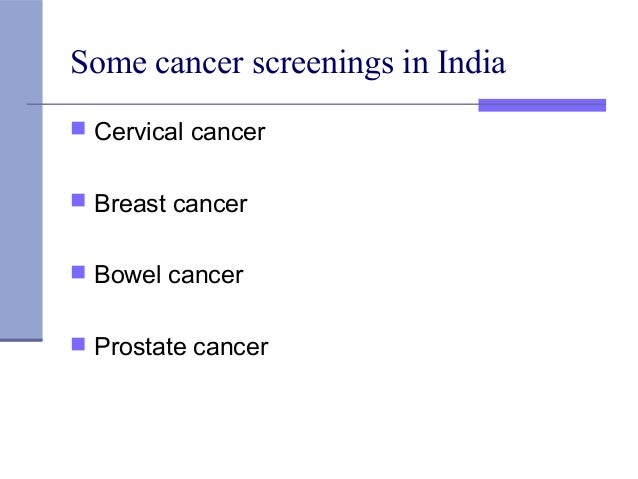Click the thin horizontal line under the title

(x=250, y=104)
